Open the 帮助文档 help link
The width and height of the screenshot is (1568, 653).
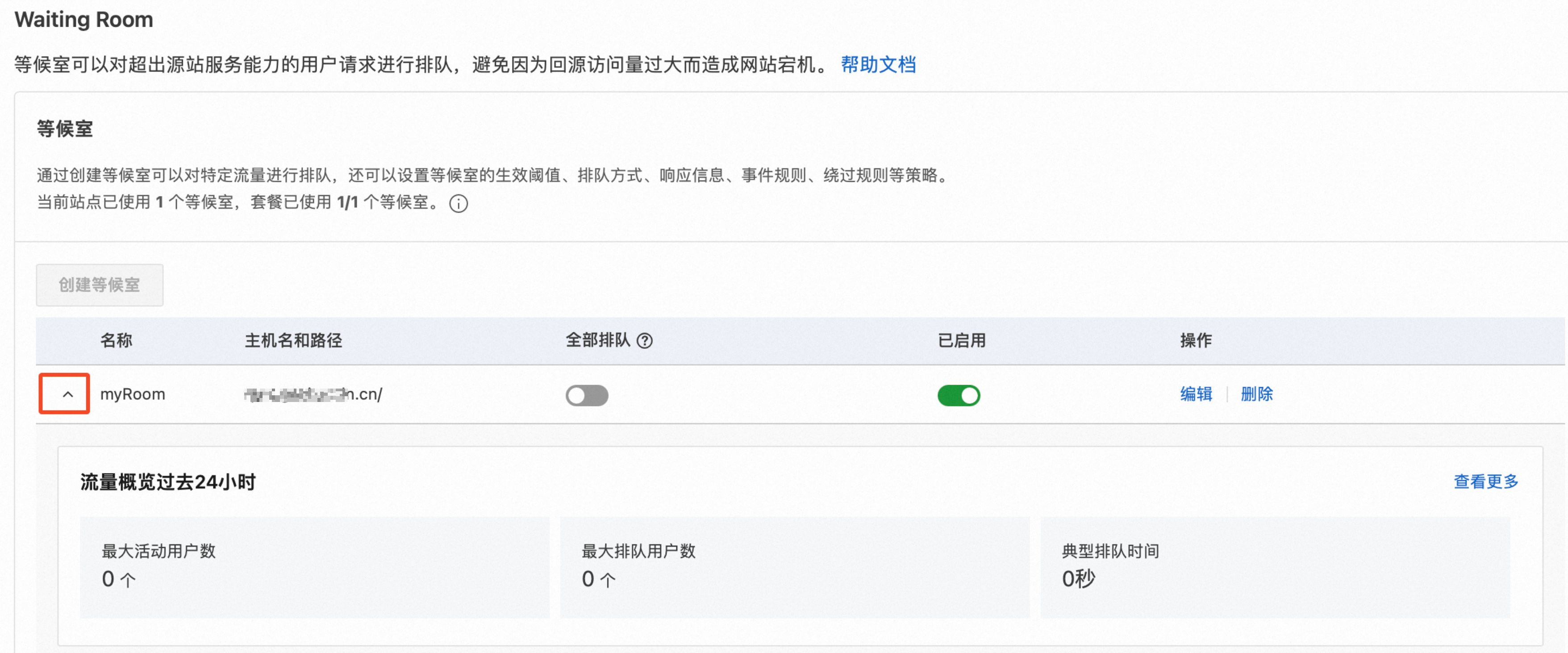point(878,65)
